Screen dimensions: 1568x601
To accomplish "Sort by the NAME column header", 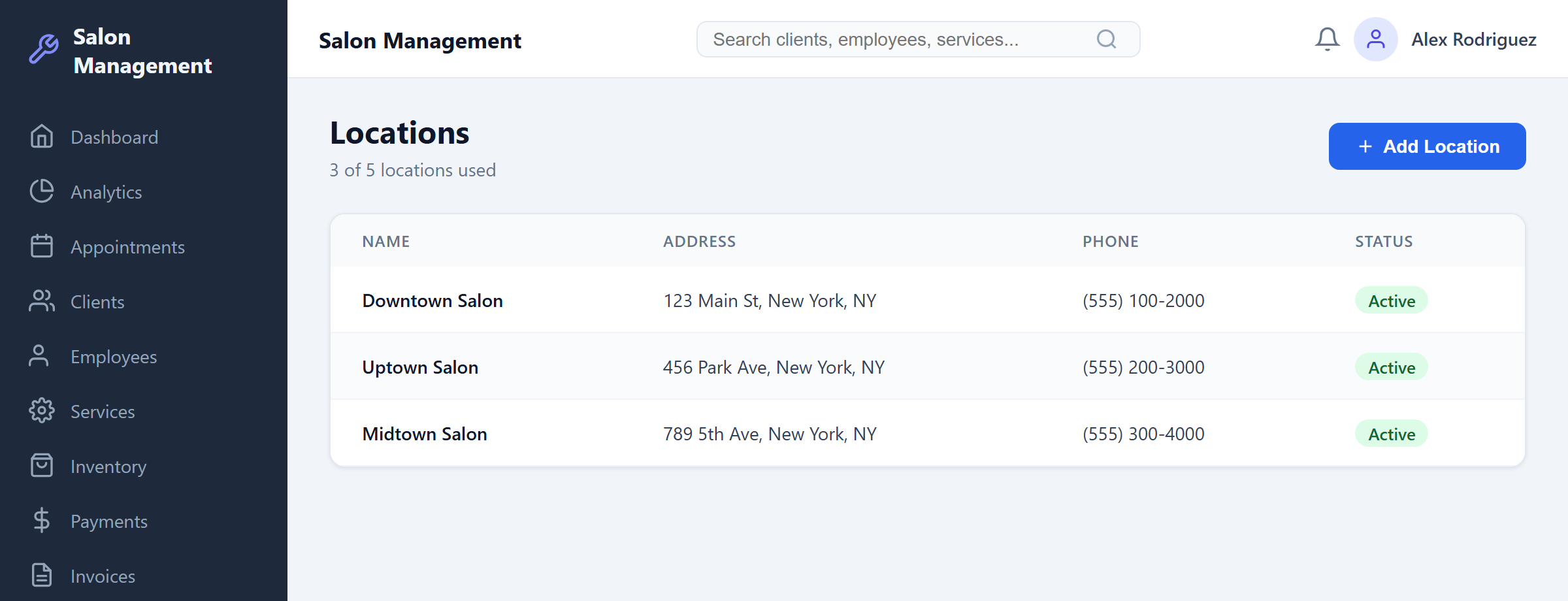I will pyautogui.click(x=385, y=241).
